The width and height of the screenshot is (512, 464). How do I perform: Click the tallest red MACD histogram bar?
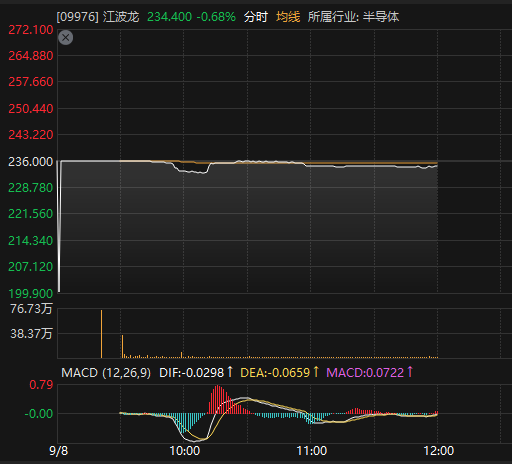[218, 399]
